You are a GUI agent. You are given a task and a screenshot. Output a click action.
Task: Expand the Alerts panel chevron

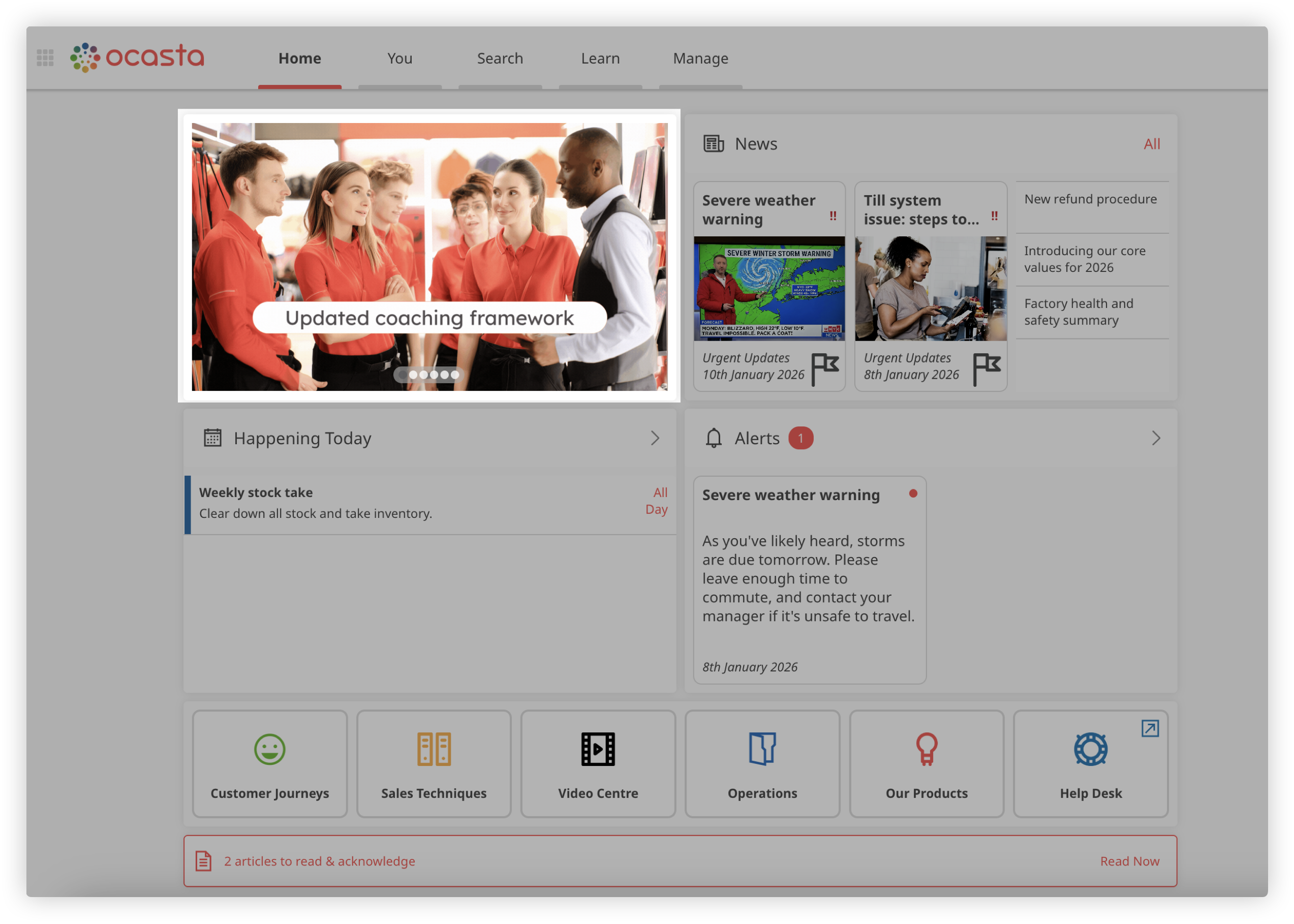coord(1155,438)
